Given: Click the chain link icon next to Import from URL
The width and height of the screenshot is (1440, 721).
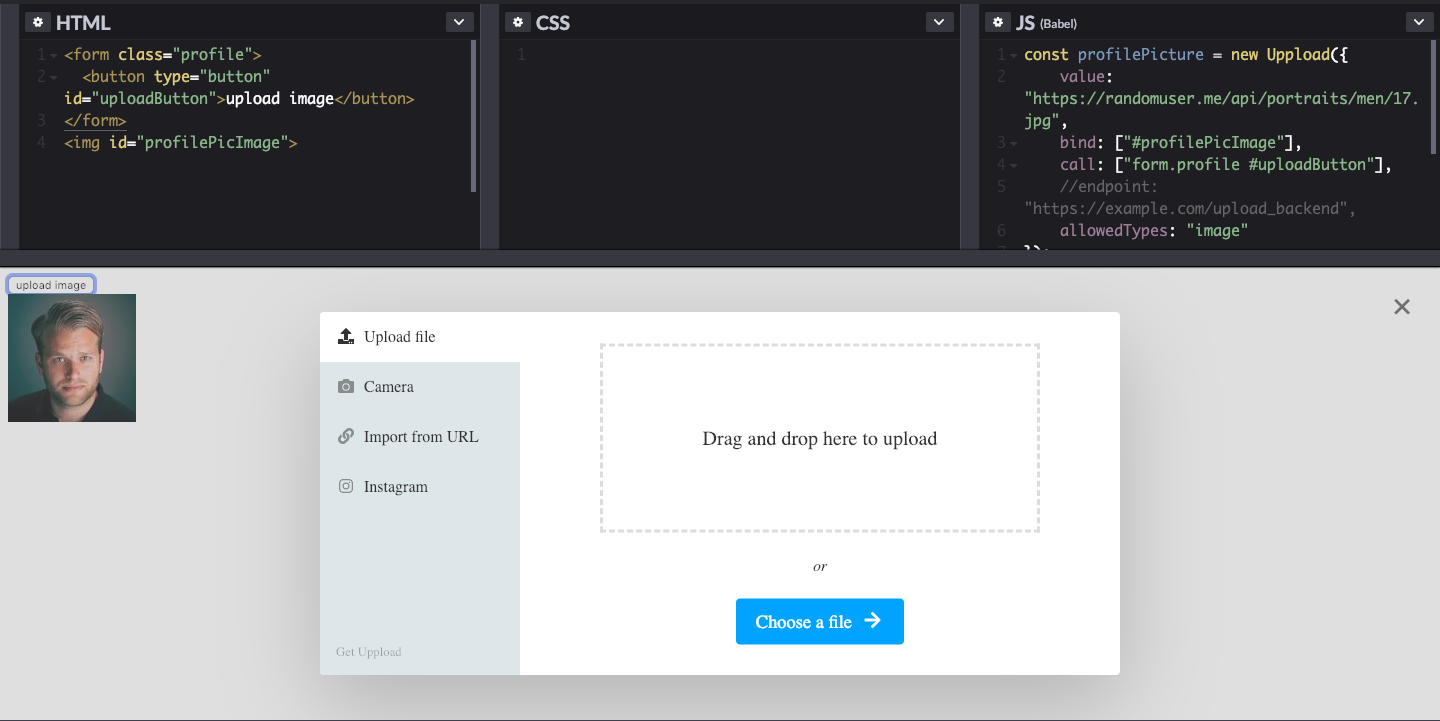Looking at the screenshot, I should point(345,436).
